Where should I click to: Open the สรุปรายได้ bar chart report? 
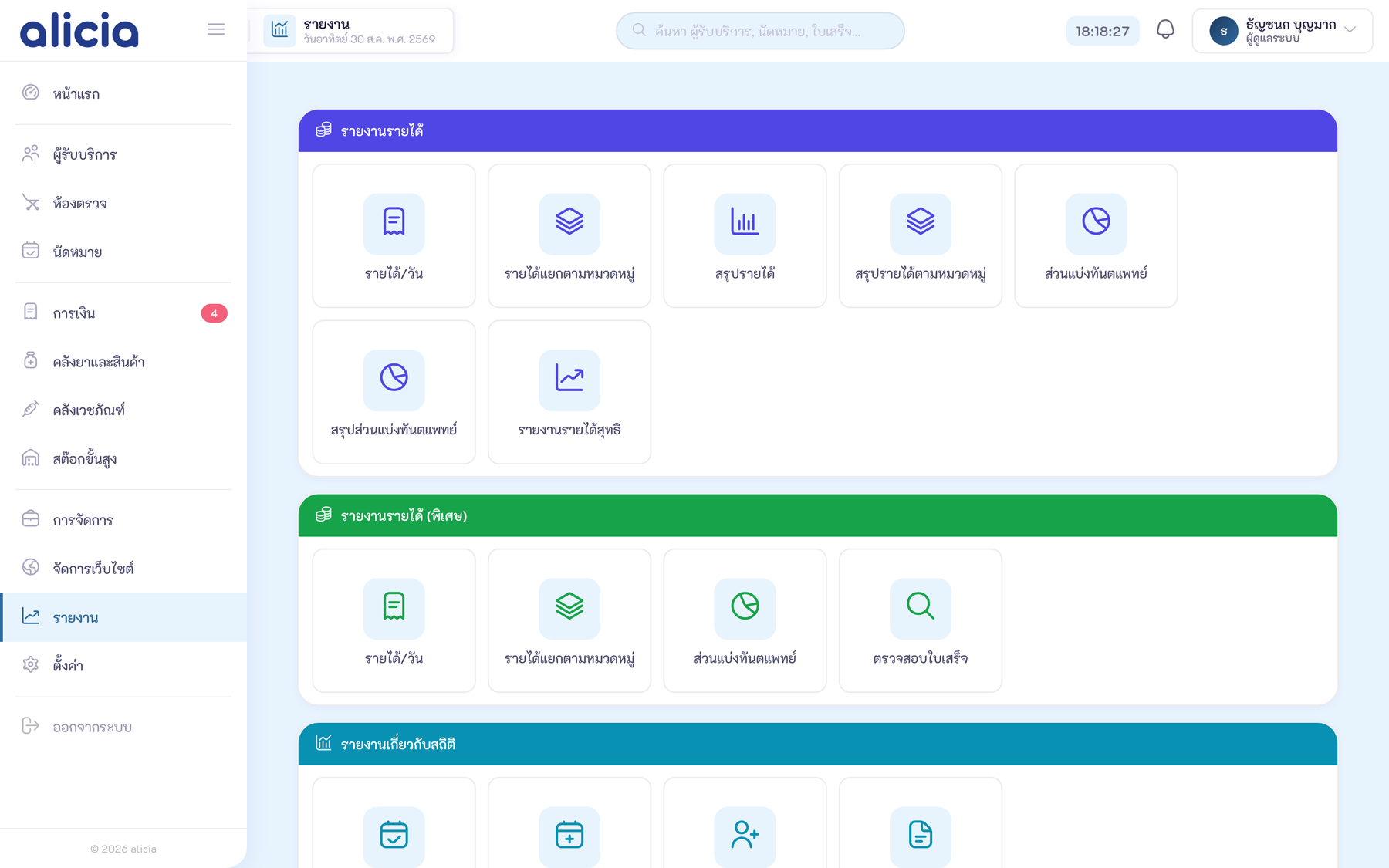point(745,235)
